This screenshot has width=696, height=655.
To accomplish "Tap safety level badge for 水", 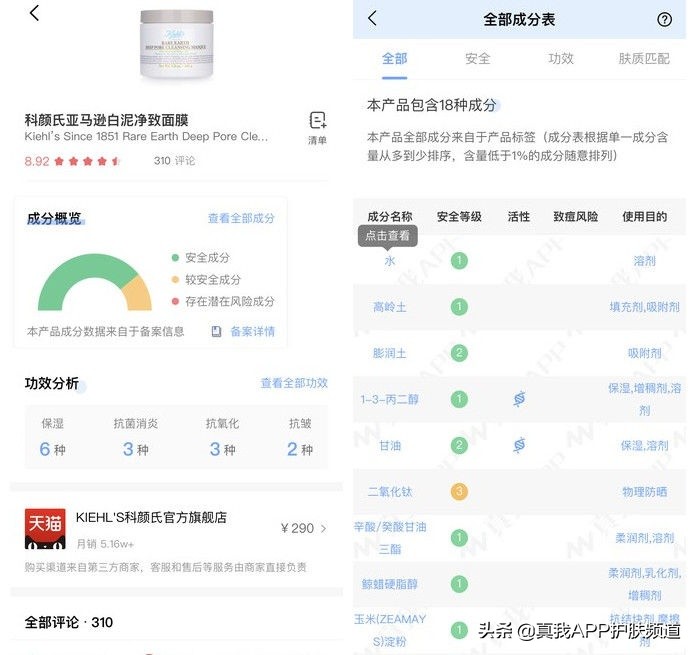I will (x=459, y=260).
